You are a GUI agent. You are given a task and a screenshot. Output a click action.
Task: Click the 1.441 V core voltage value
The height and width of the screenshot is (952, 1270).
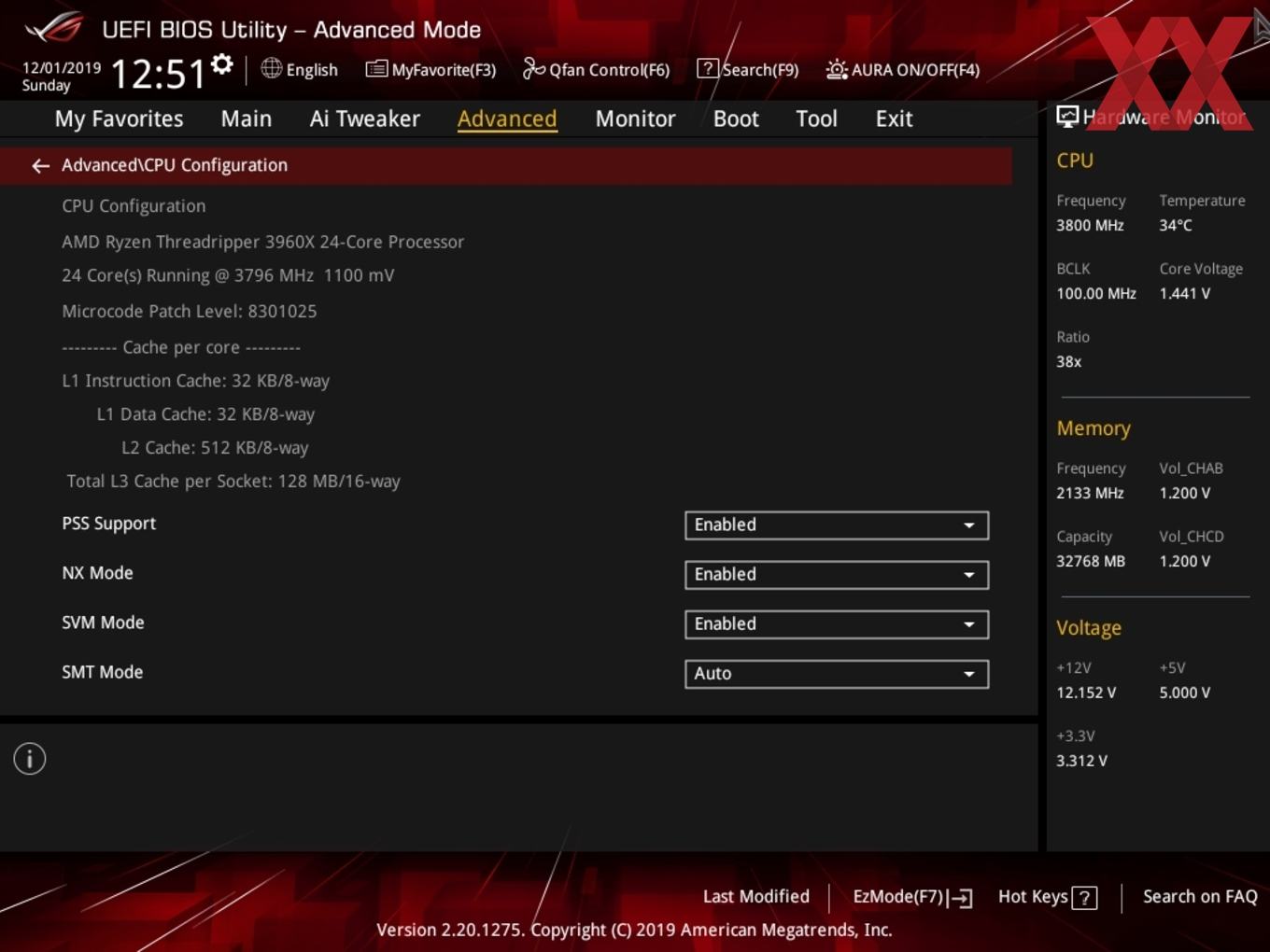[1184, 293]
